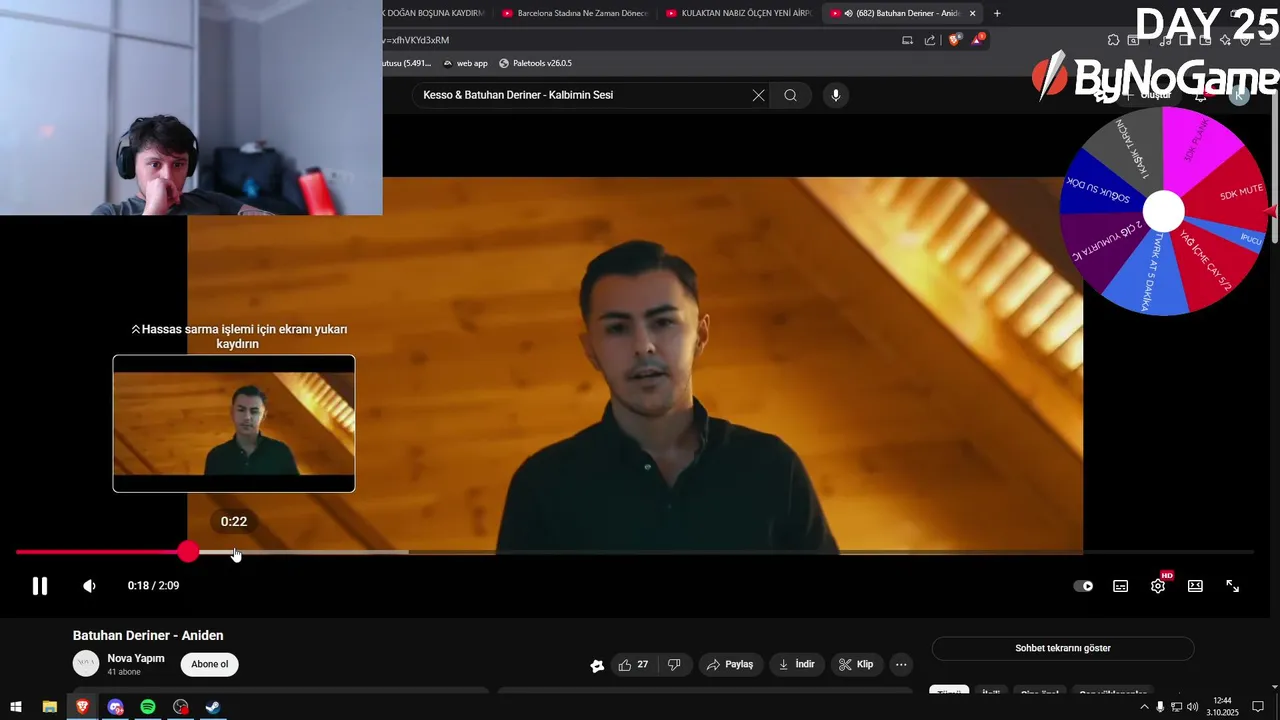Open the Windows notification center icon
Viewport: 1280px width, 720px height.
(x=1258, y=707)
